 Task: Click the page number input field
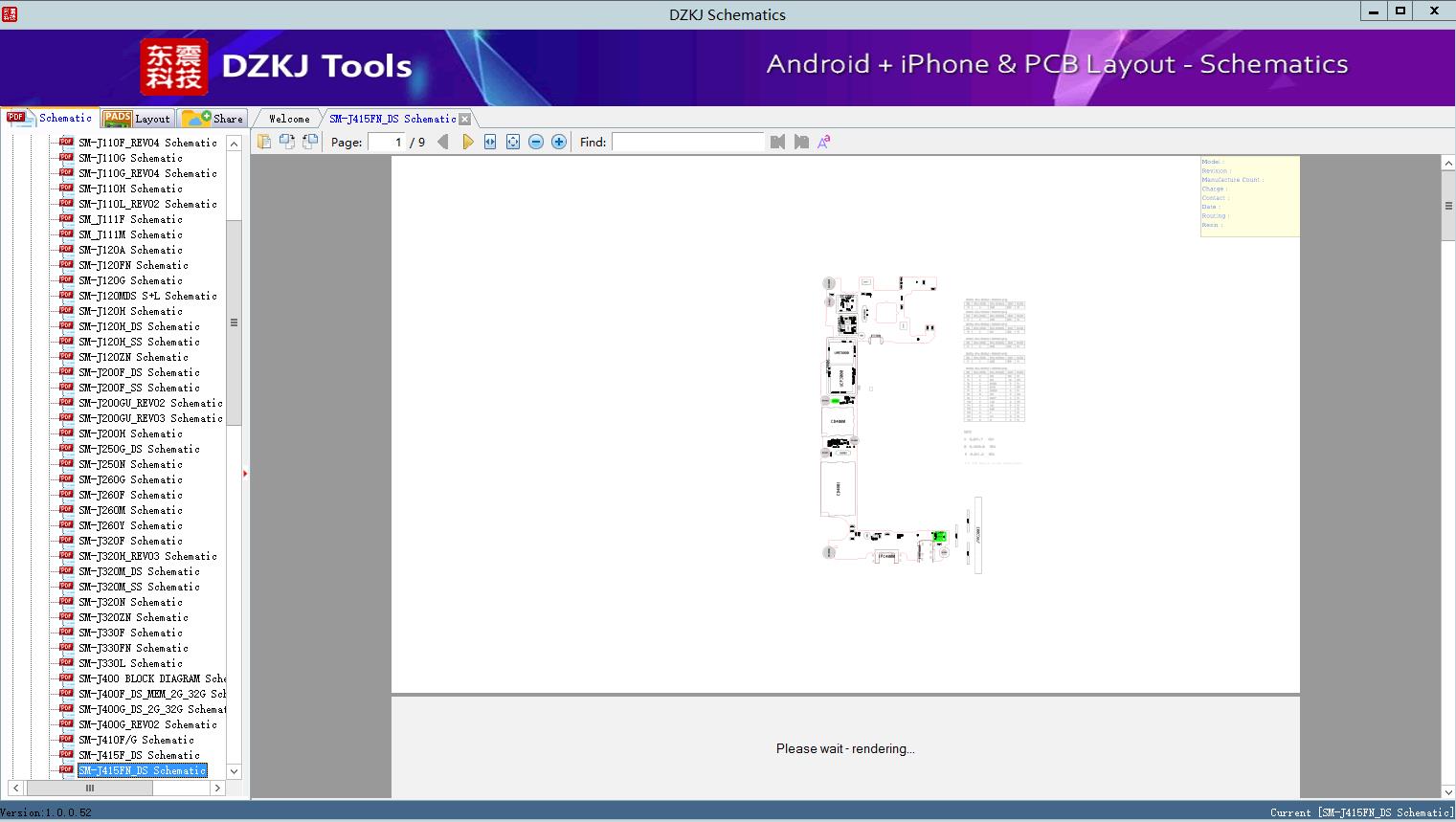(x=387, y=142)
